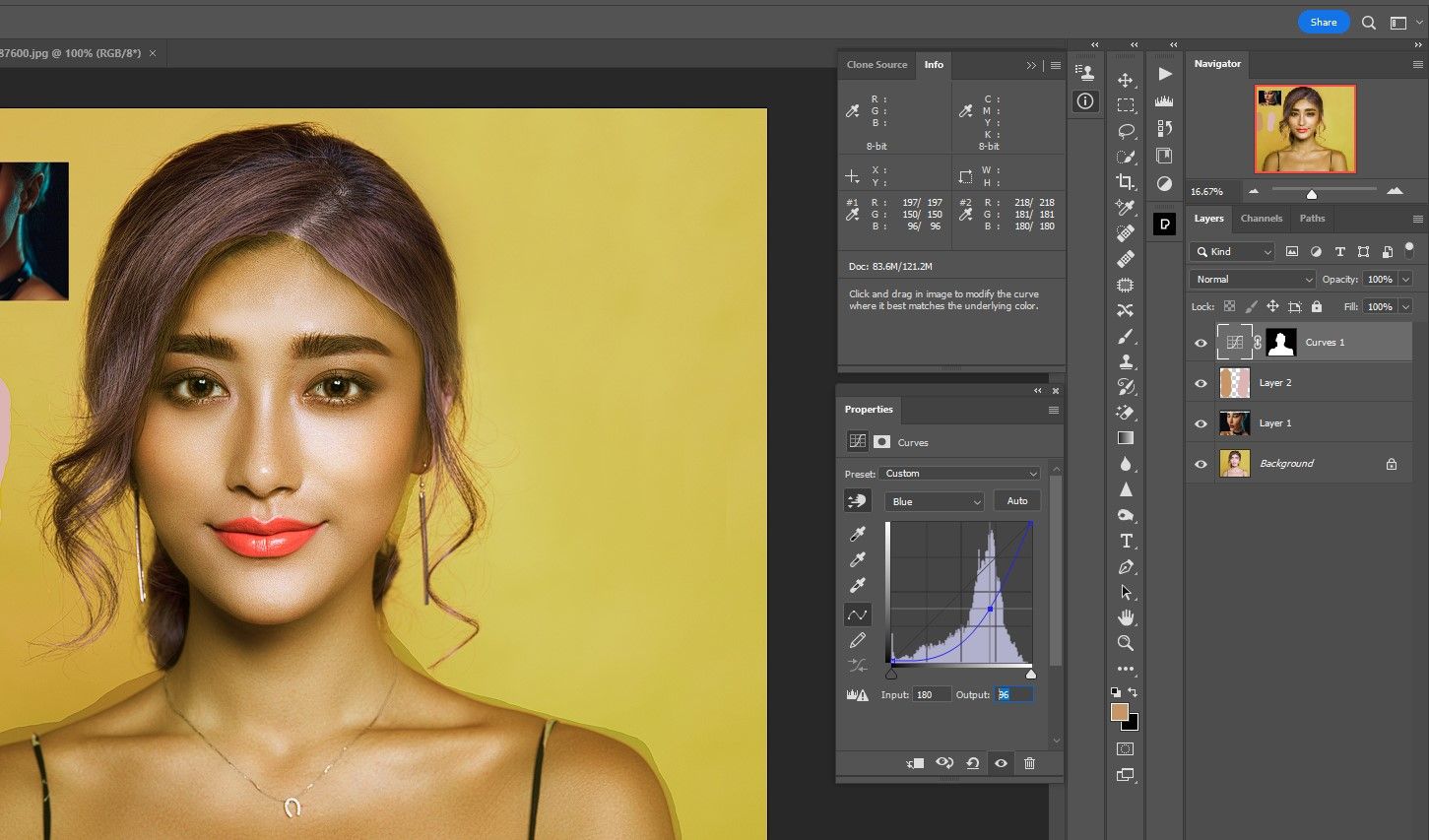
Task: Select the draw-curve pencil mode
Action: pyautogui.click(x=858, y=640)
